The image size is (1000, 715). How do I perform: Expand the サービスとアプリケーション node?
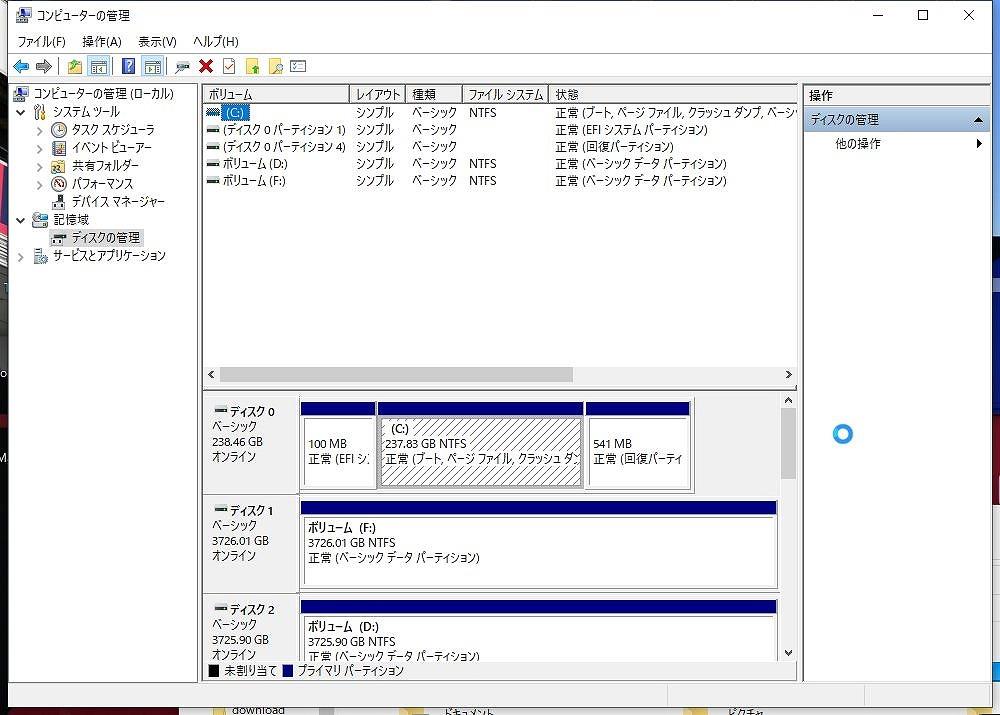point(20,256)
